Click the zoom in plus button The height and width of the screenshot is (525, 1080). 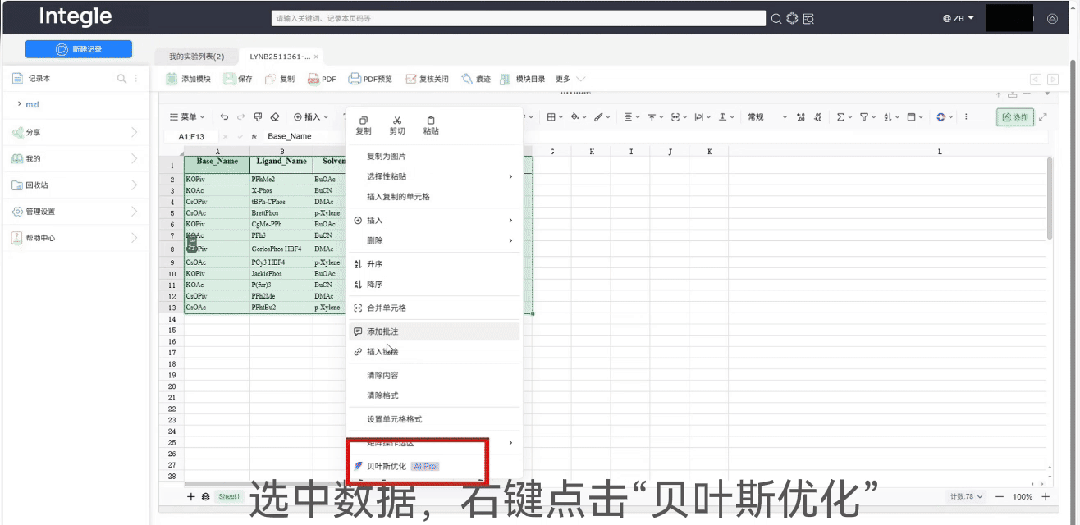[1046, 496]
